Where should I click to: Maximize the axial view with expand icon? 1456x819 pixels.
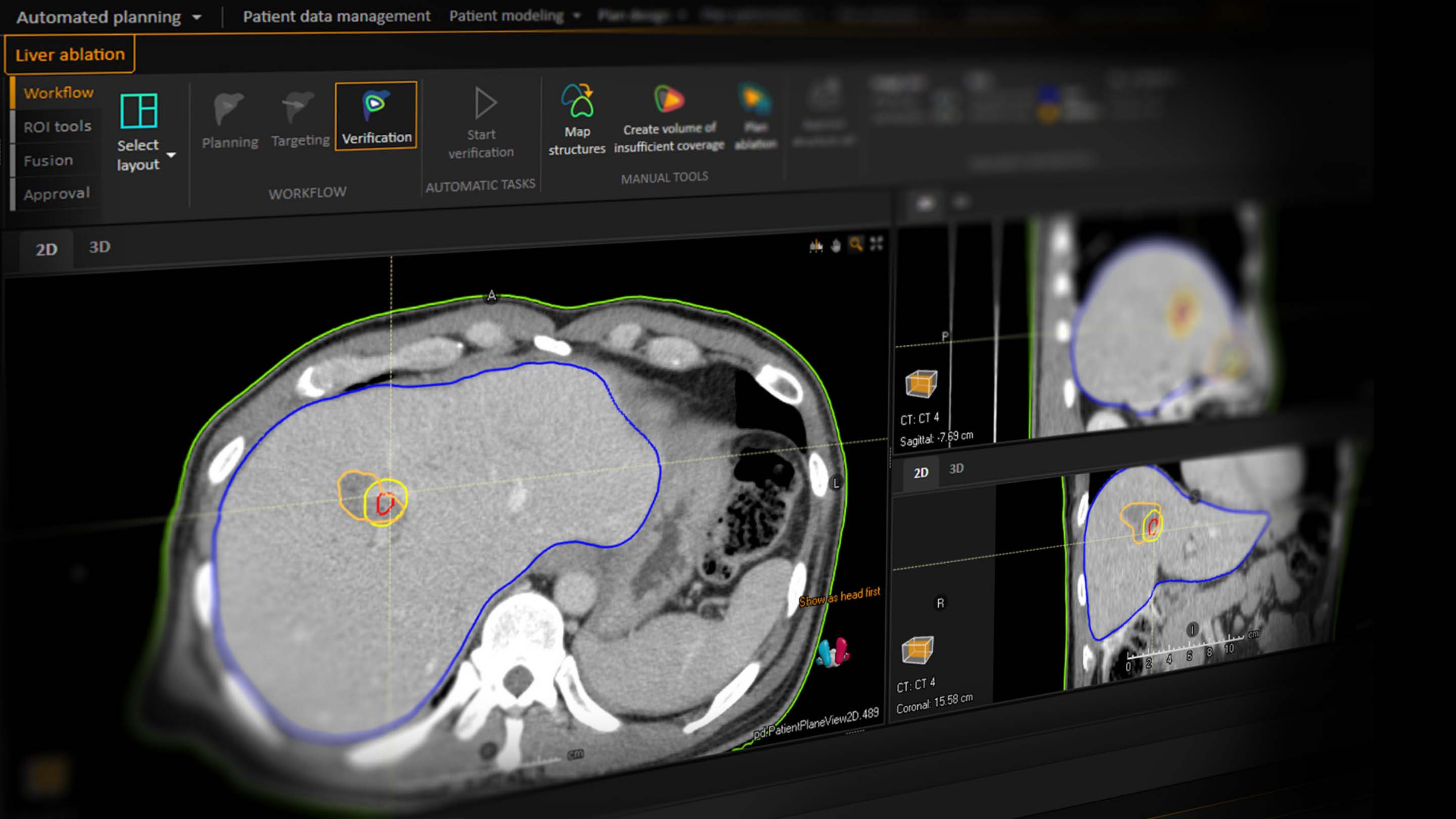876,244
